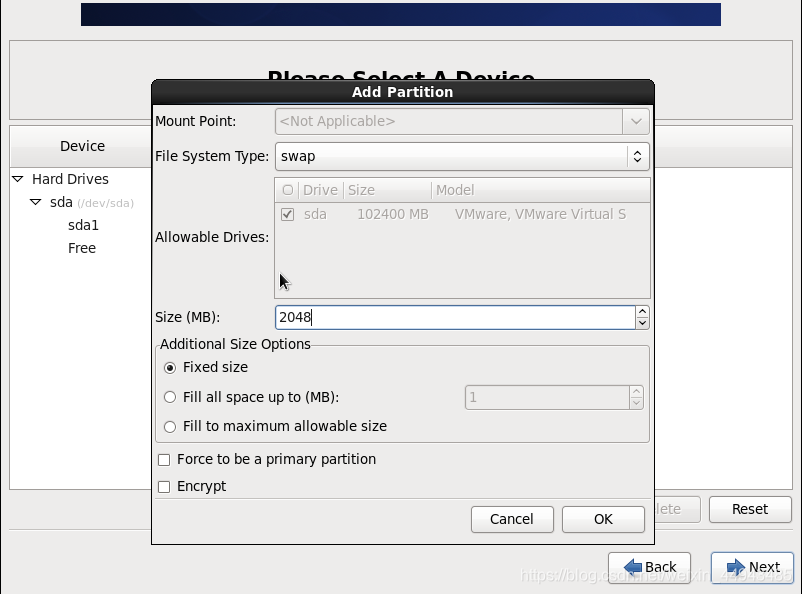The image size is (802, 594).
Task: Select Free space in the device tree
Action: (82, 248)
